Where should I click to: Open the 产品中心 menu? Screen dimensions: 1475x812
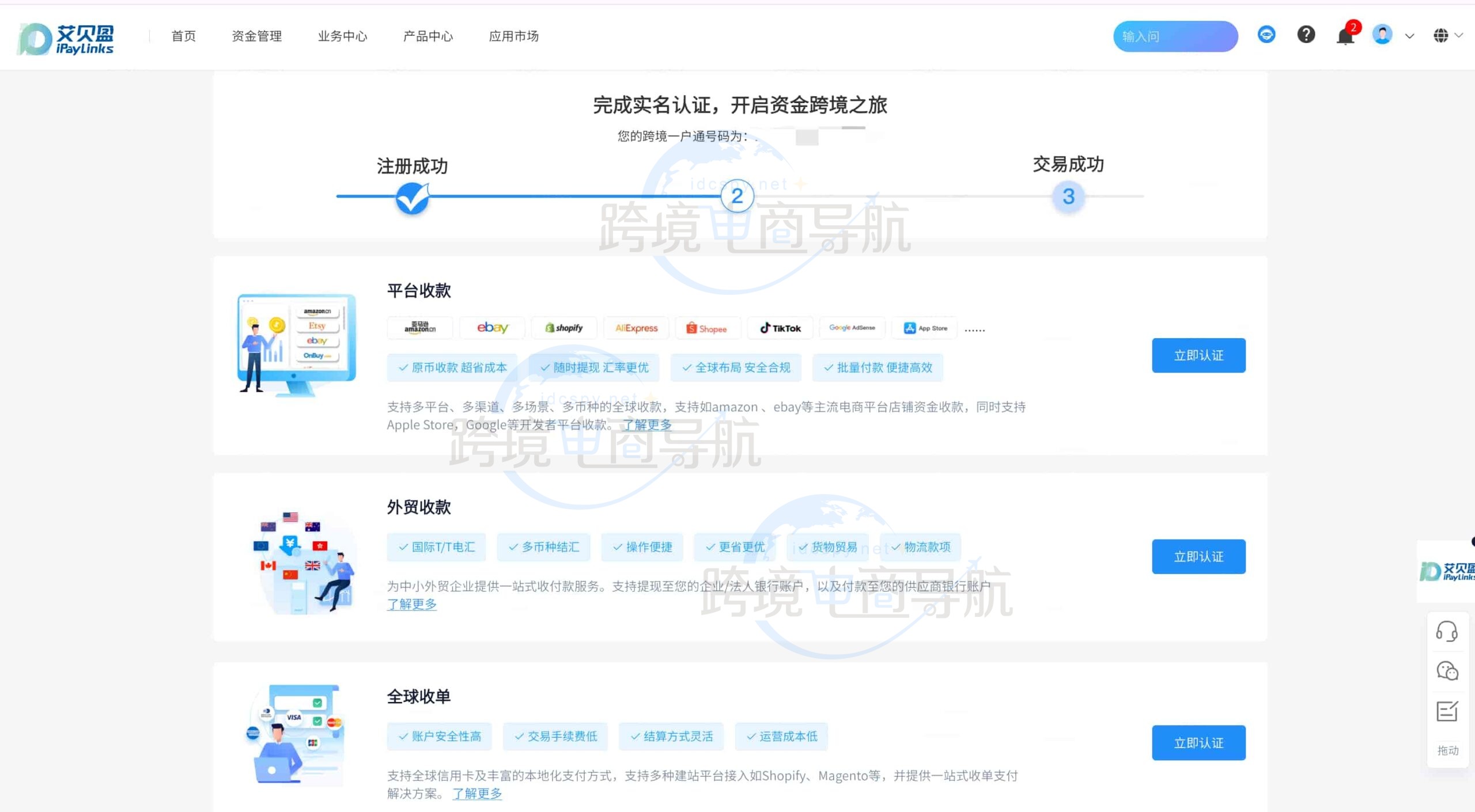click(x=428, y=36)
